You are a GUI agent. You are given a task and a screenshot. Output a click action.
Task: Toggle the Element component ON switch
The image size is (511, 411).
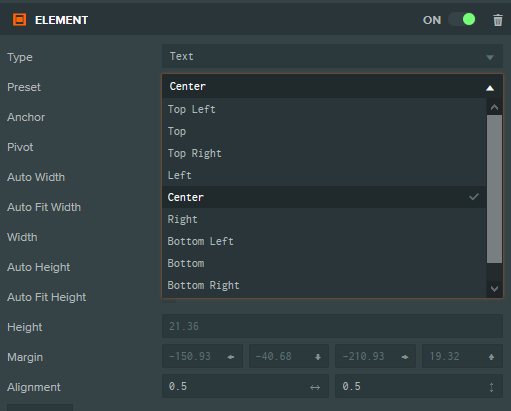(462, 20)
